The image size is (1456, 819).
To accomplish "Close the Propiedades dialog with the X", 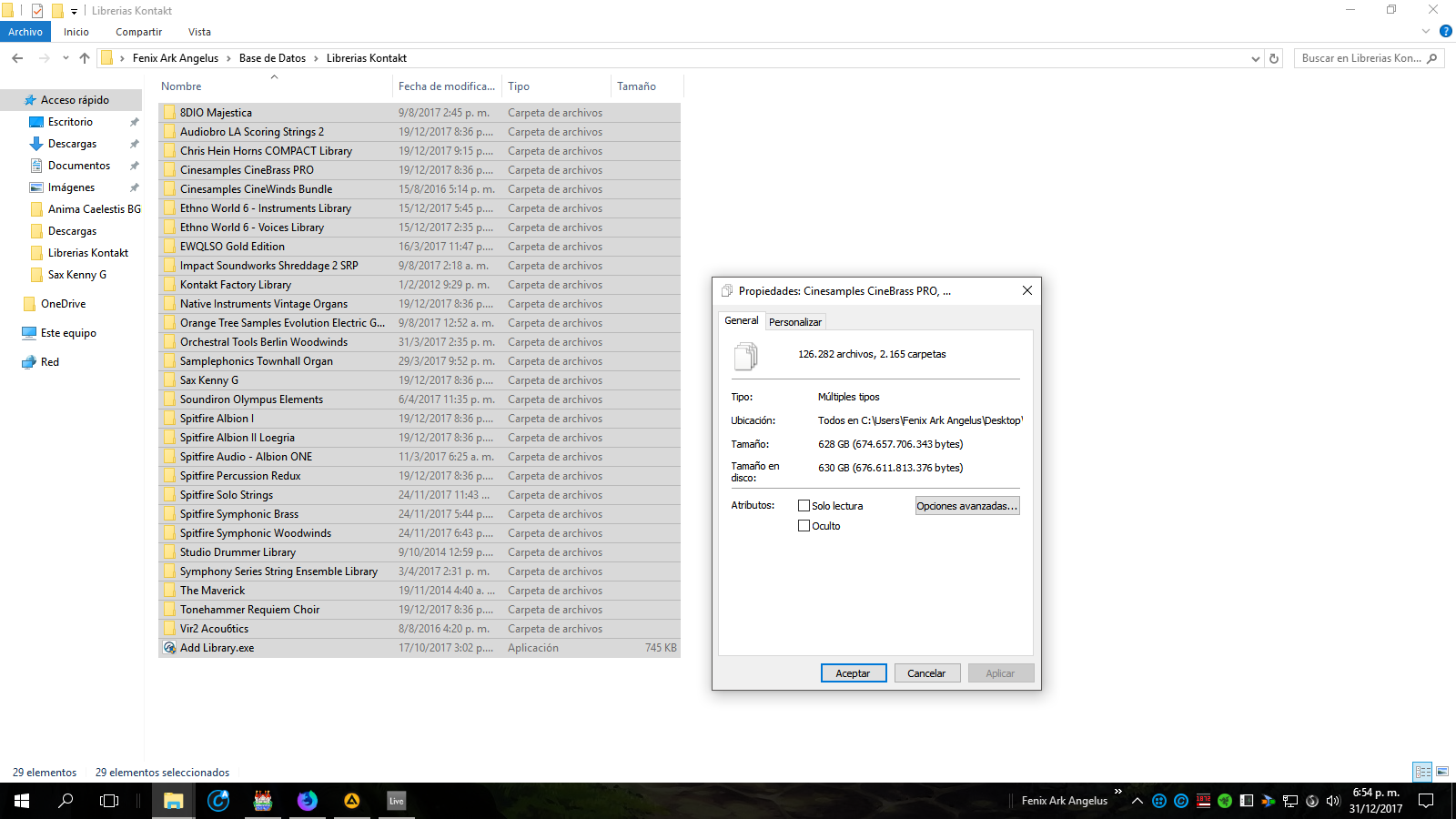I will click(1026, 290).
